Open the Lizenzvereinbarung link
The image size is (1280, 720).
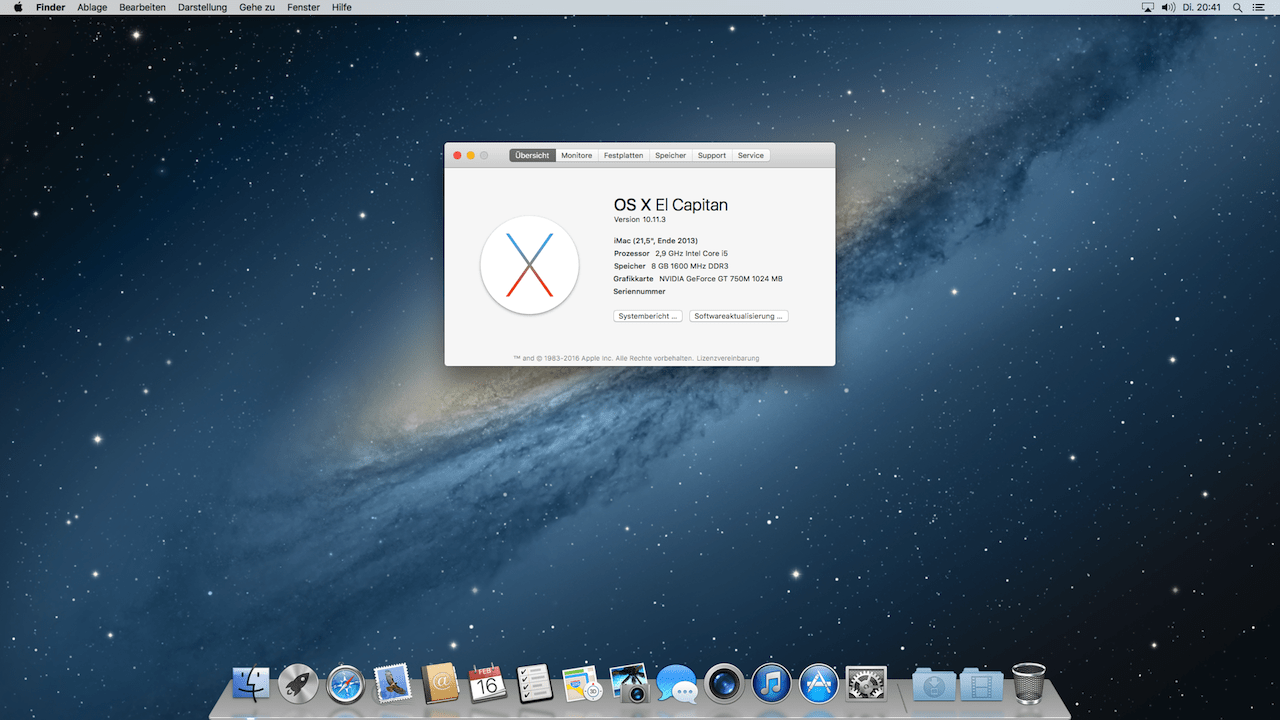click(728, 358)
